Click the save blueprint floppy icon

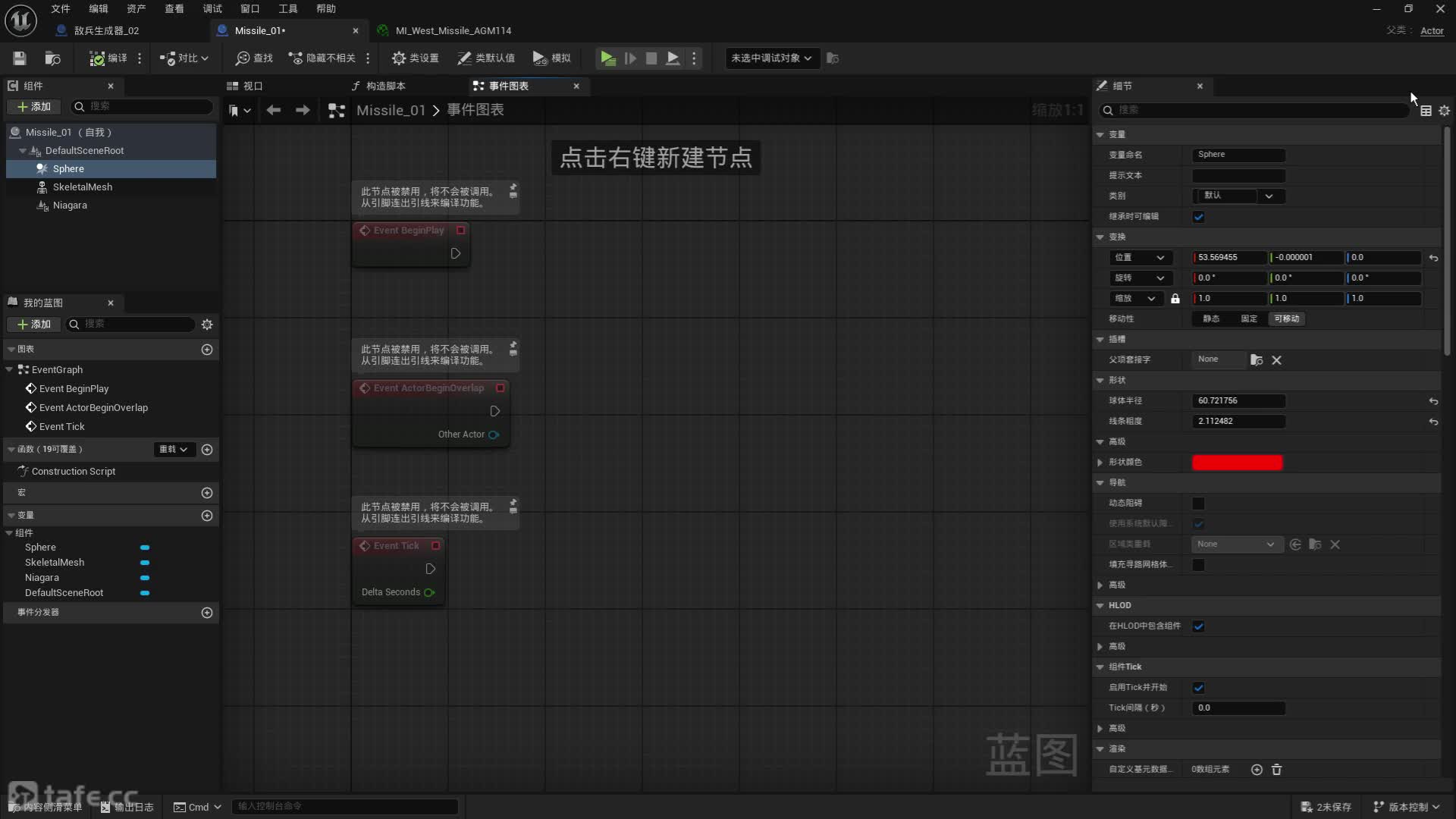tap(20, 58)
